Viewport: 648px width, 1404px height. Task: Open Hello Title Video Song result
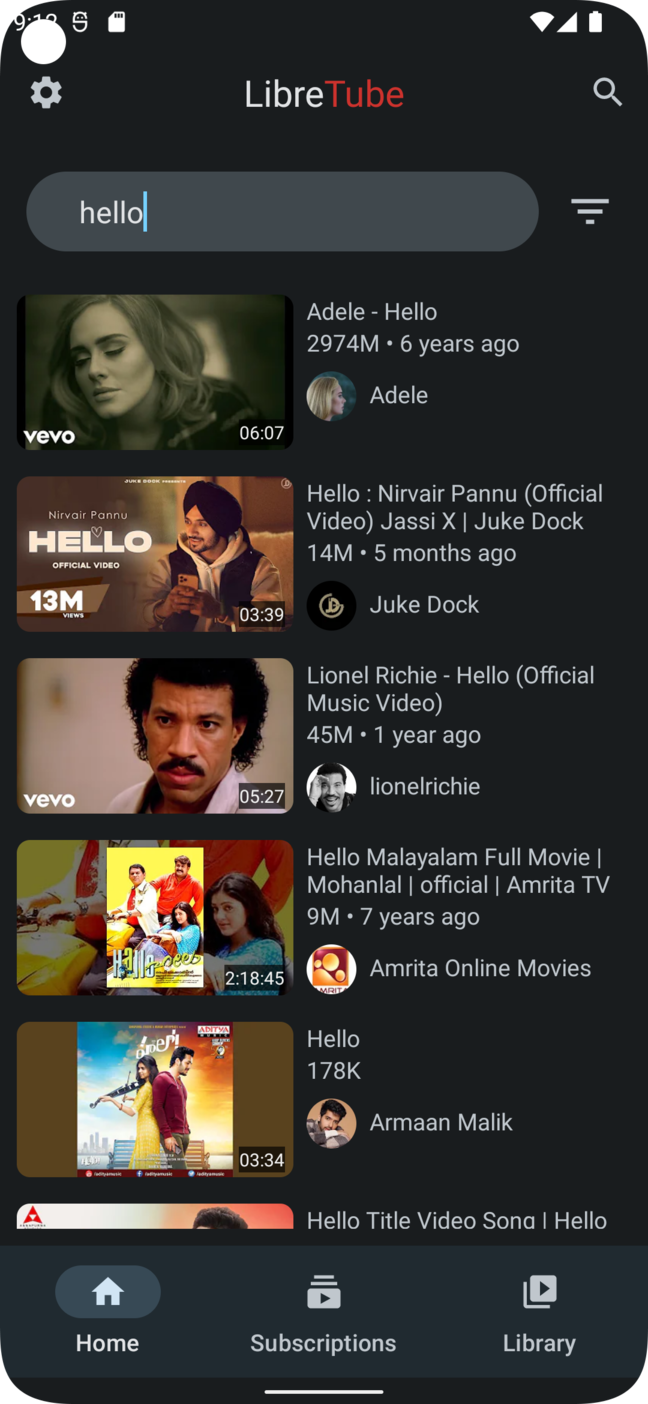(457, 1220)
